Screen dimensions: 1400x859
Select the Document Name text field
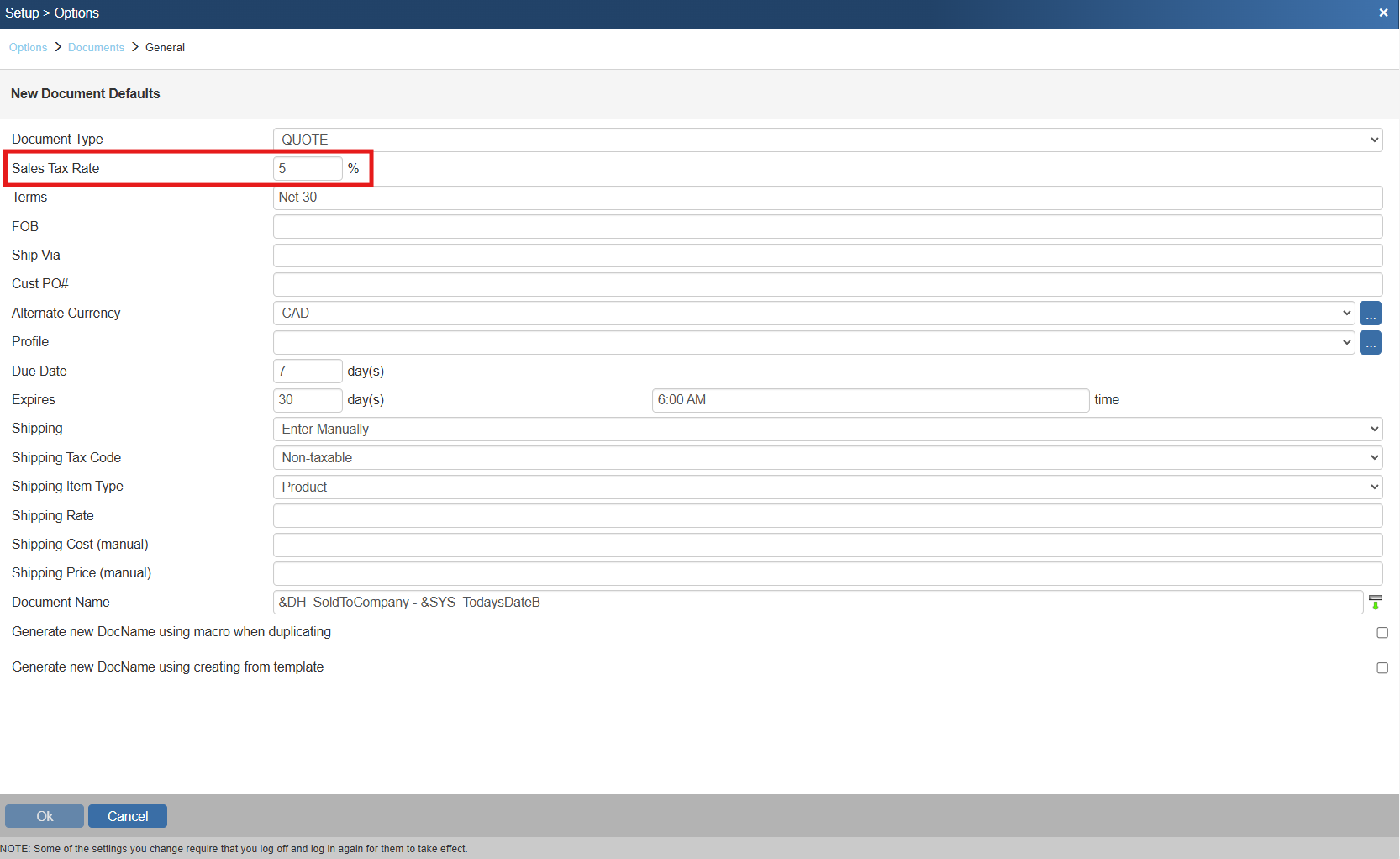pos(817,603)
